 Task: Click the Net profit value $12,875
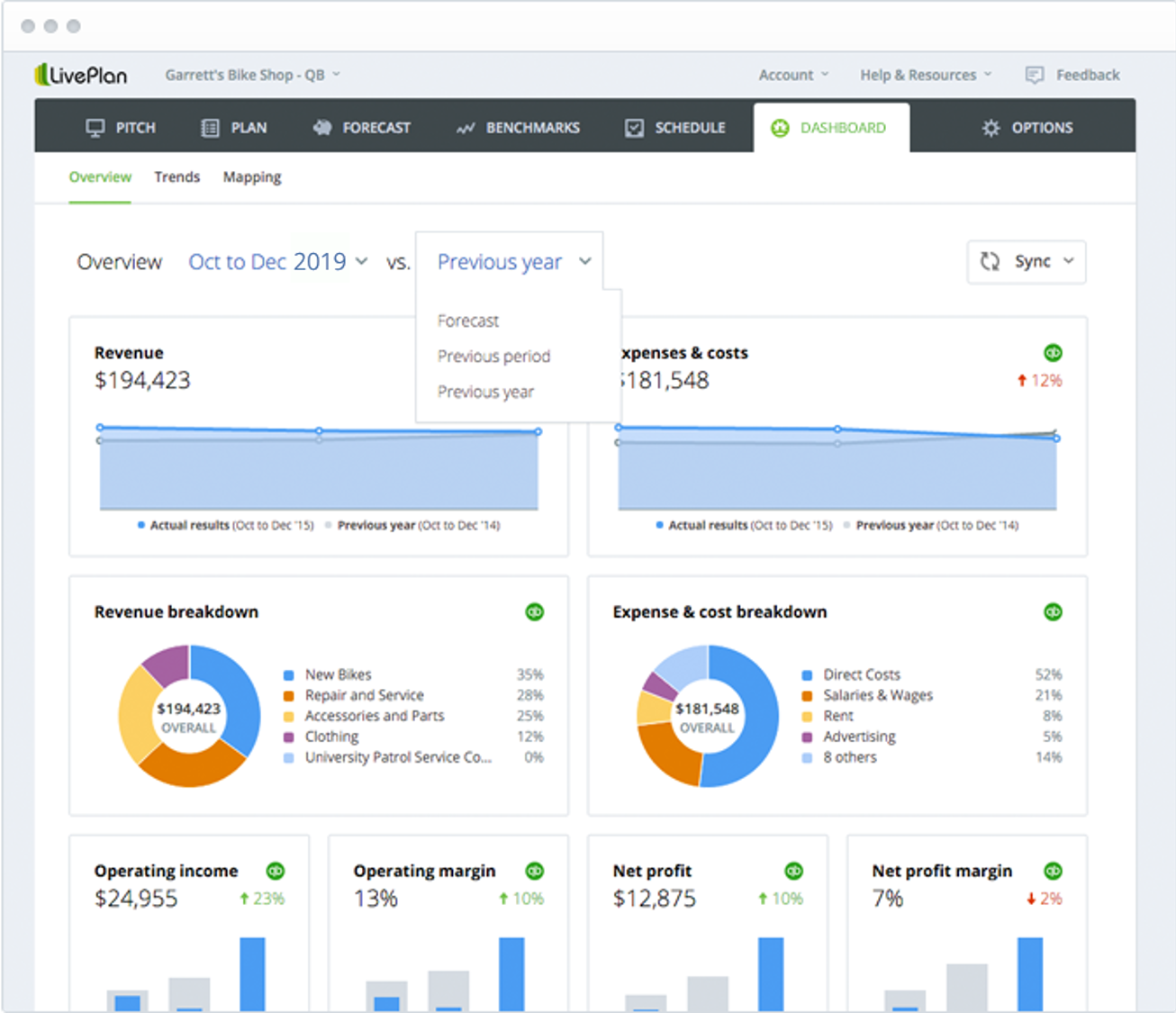coord(655,899)
